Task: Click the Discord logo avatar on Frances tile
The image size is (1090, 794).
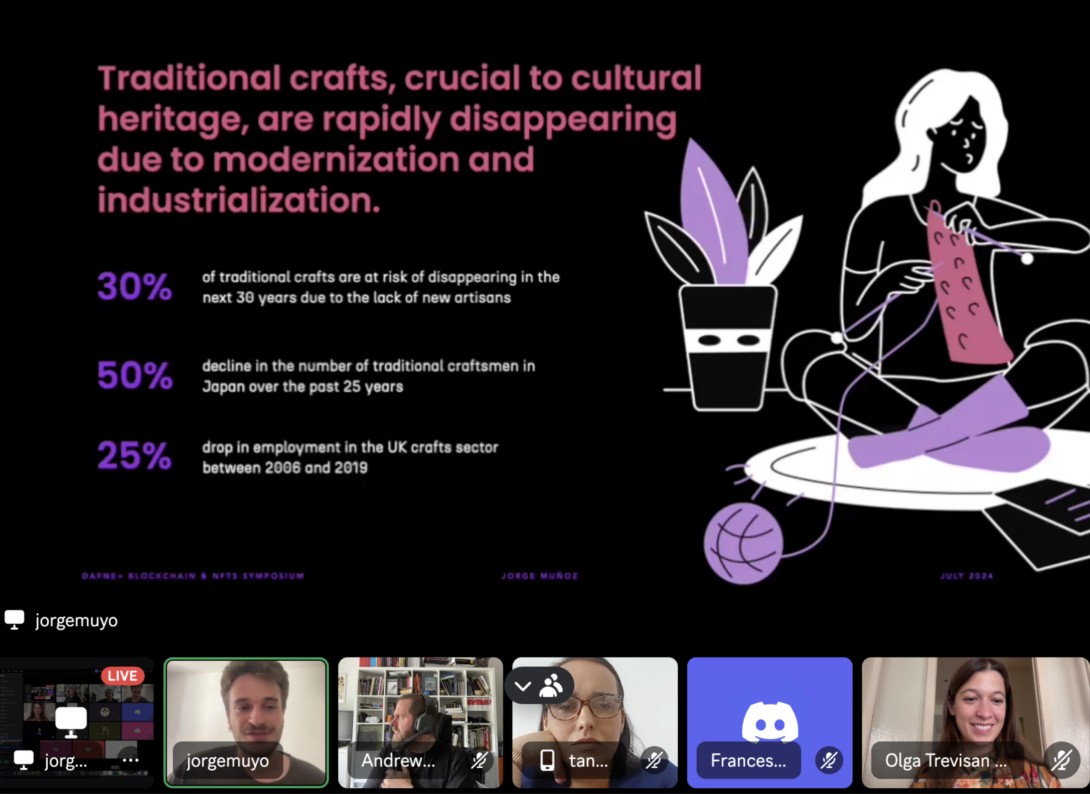Action: click(x=769, y=717)
